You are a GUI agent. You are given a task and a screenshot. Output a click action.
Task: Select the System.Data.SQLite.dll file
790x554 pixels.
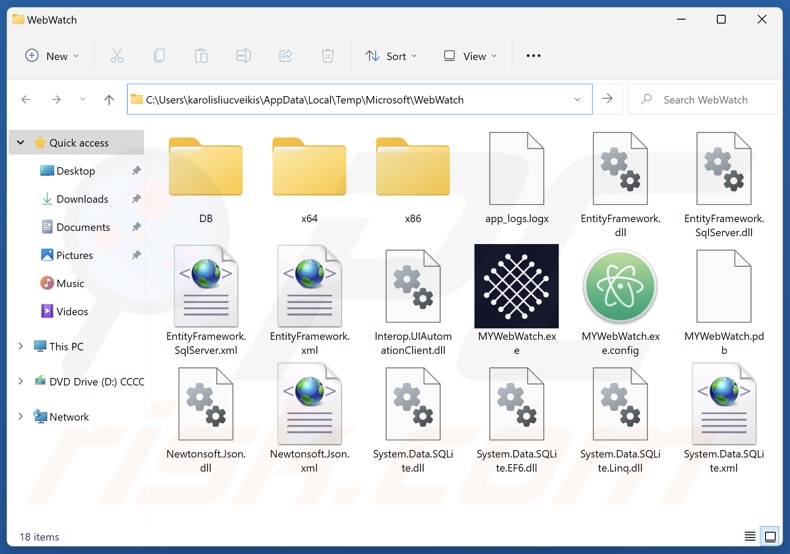click(413, 419)
